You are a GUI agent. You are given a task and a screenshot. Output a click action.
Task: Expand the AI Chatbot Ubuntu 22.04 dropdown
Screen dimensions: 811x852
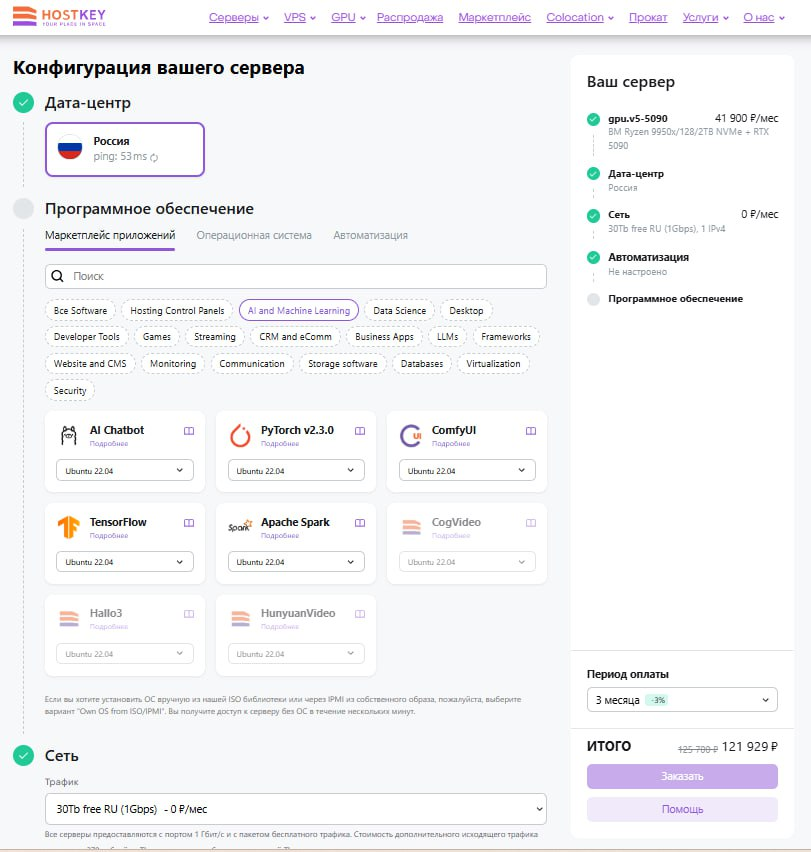click(x=125, y=470)
